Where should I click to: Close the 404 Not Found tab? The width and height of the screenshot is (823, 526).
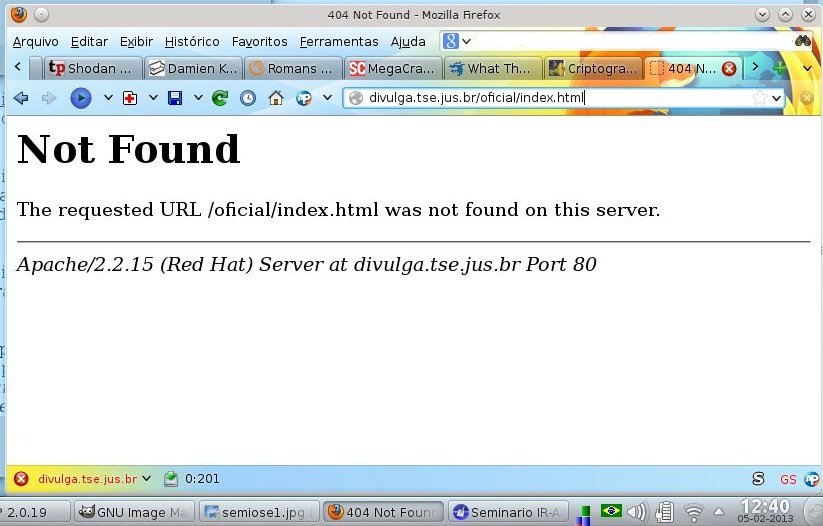729,68
